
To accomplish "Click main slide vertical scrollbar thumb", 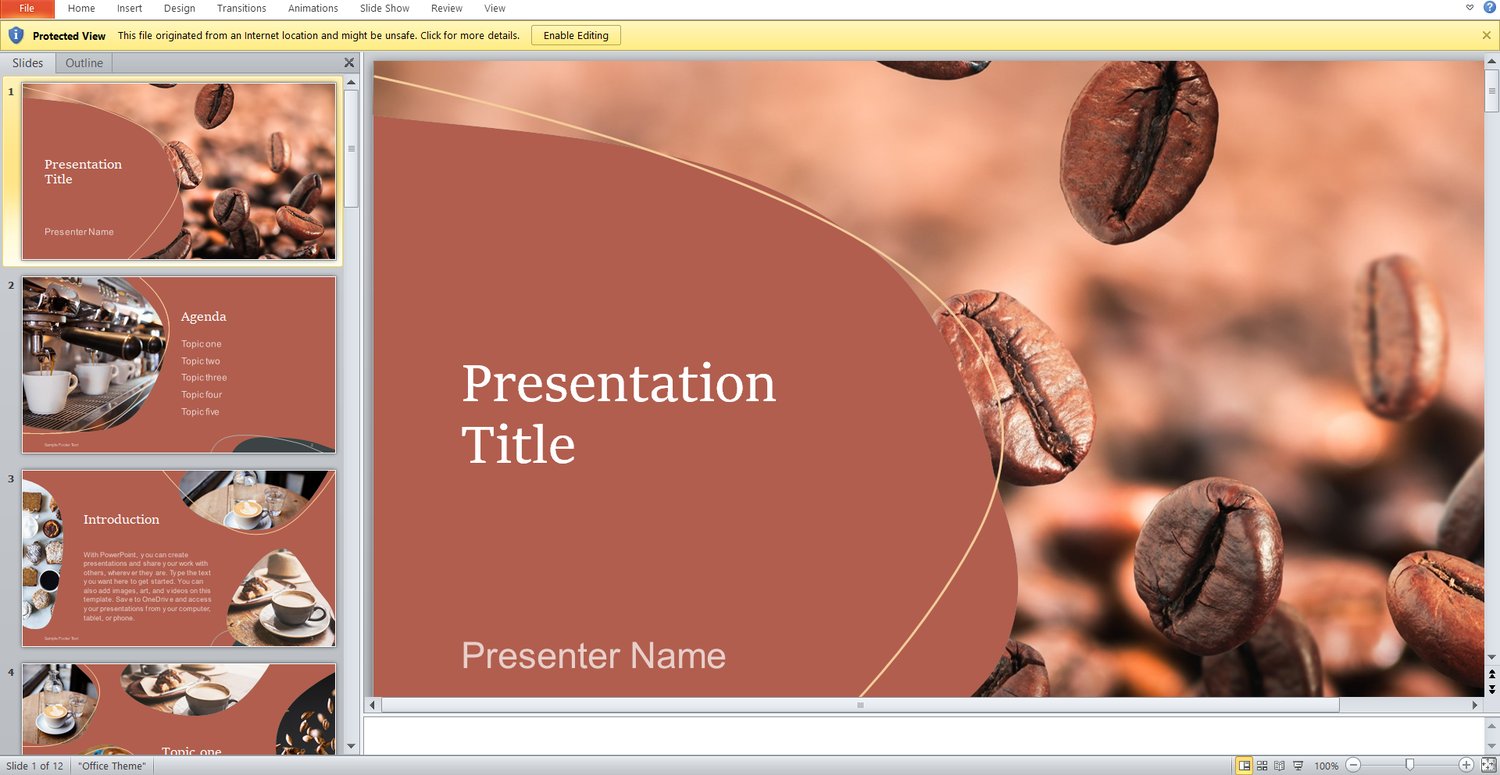I will [1491, 92].
